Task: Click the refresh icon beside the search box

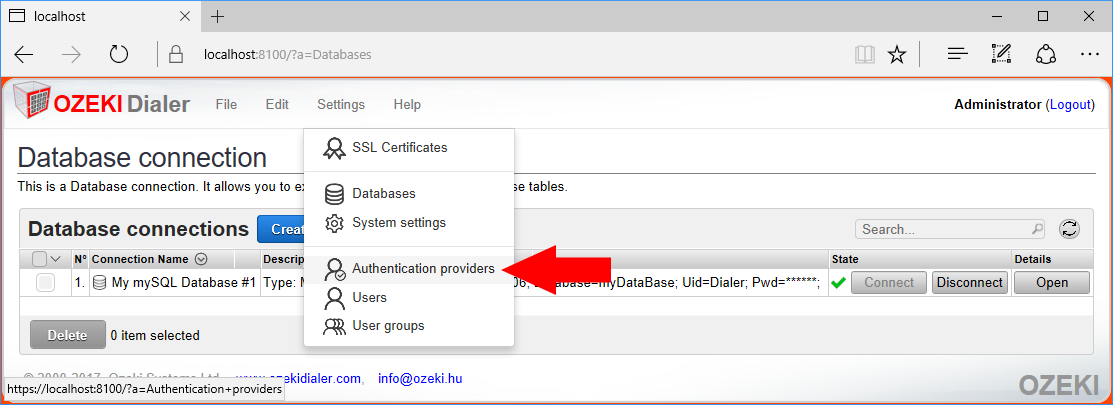Action: click(1069, 229)
